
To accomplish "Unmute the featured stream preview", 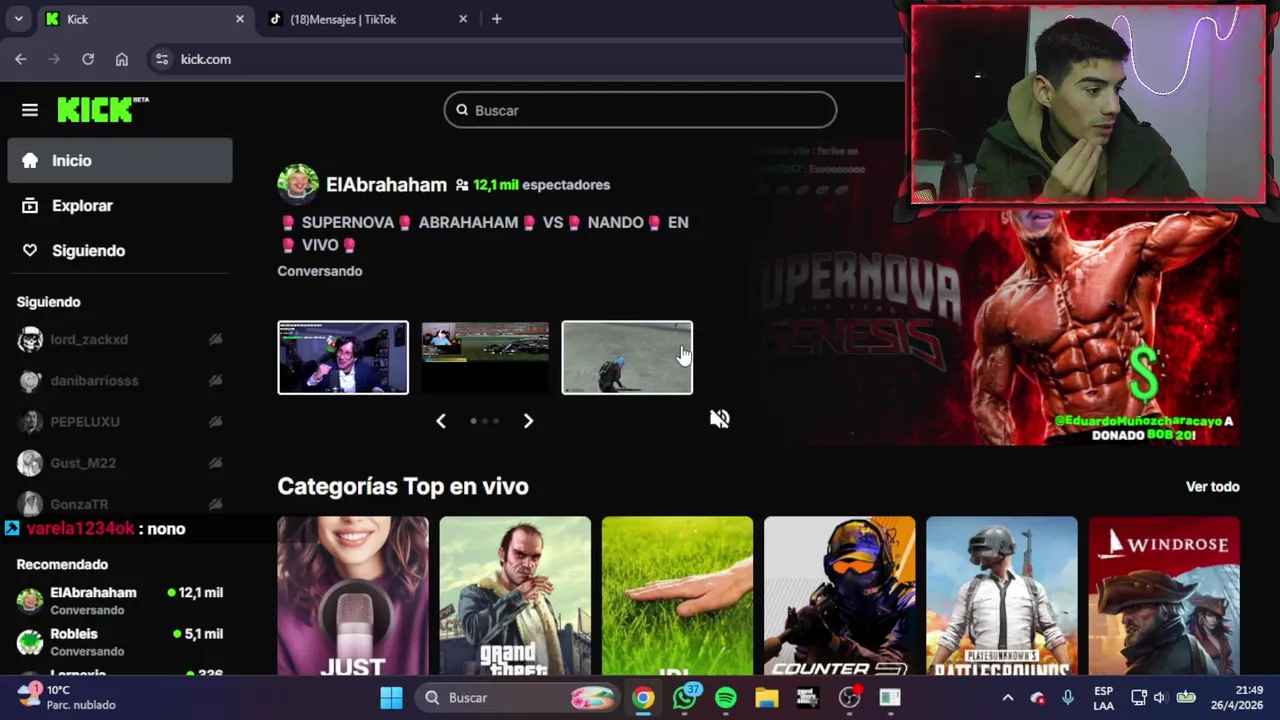I will tap(720, 419).
